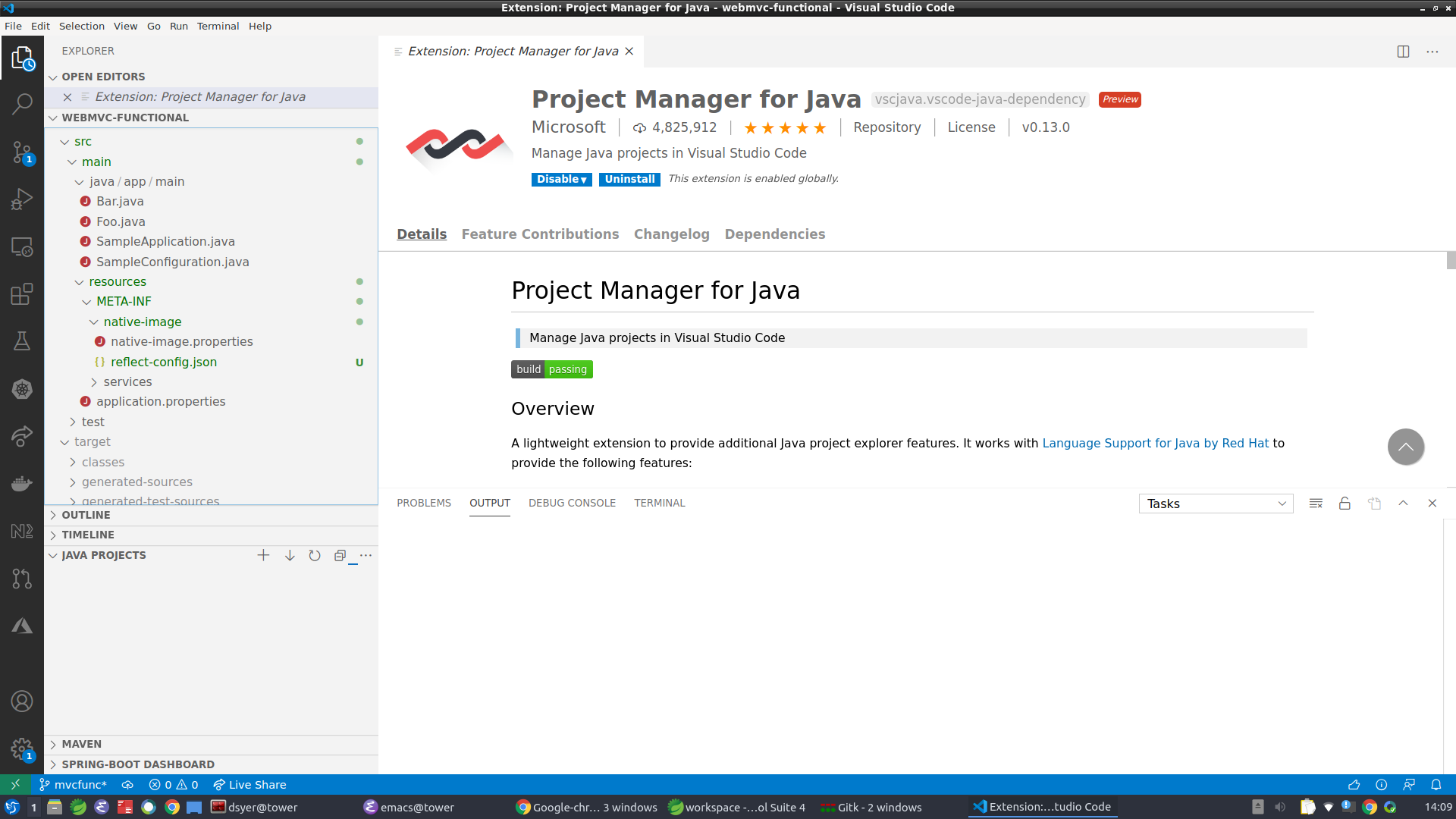This screenshot has width=1456, height=819.
Task: Open the Remote Explorer view
Action: pyautogui.click(x=22, y=247)
